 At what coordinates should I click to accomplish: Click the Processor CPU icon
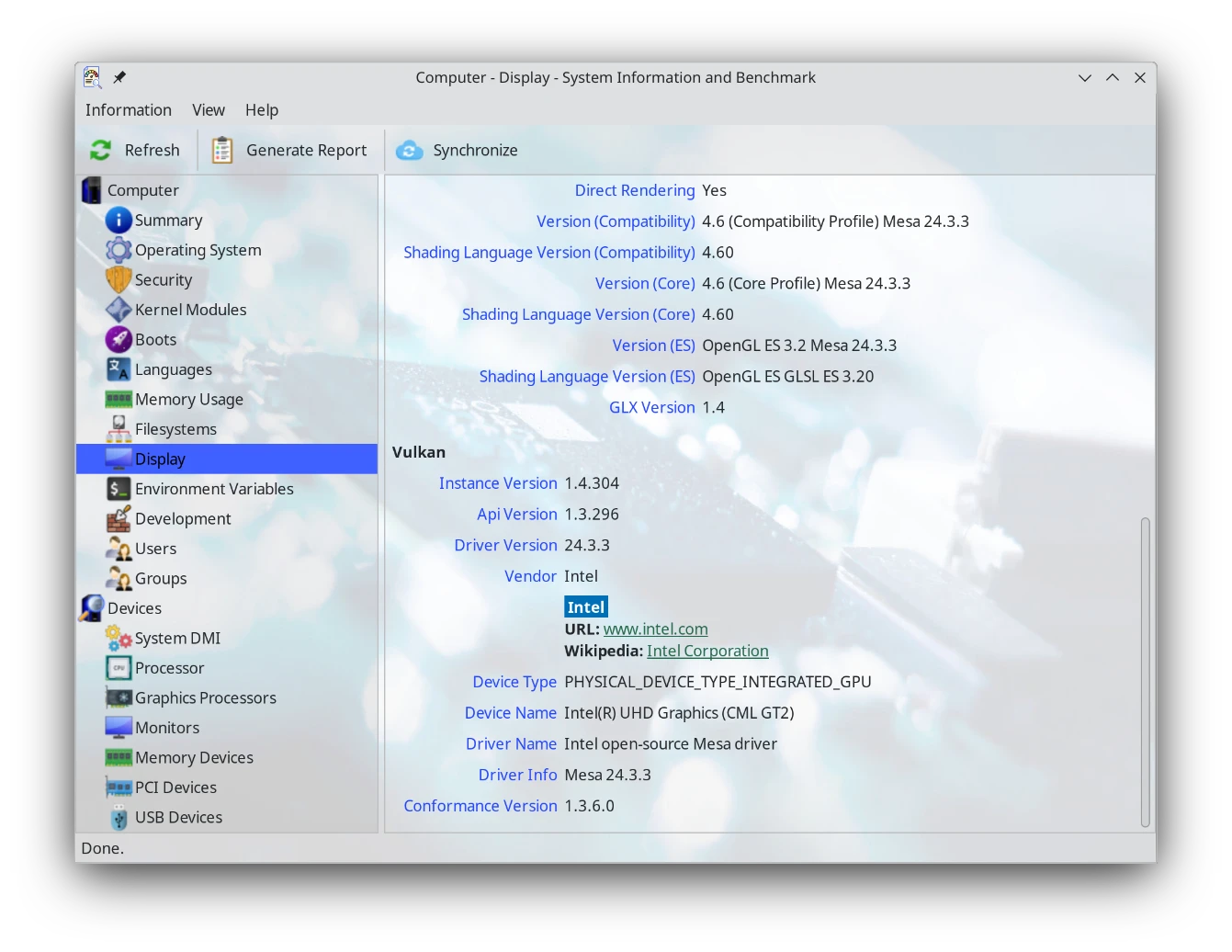[119, 668]
